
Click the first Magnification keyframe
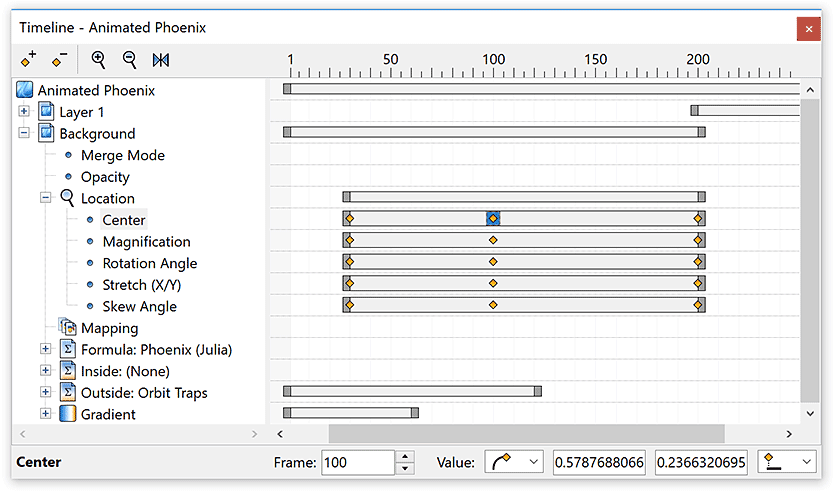(350, 240)
